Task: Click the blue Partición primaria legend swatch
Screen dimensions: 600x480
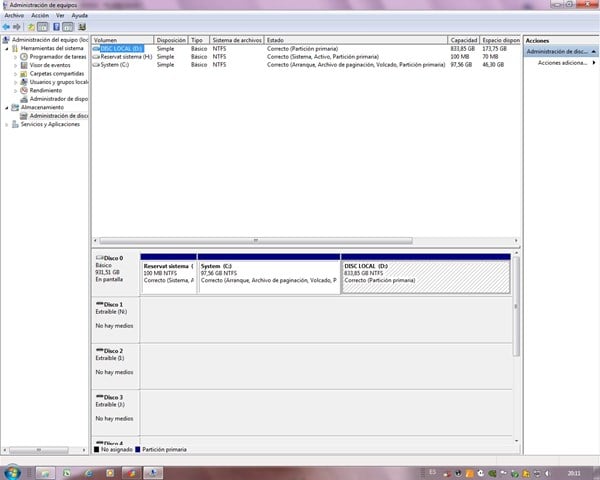Action: (138, 449)
